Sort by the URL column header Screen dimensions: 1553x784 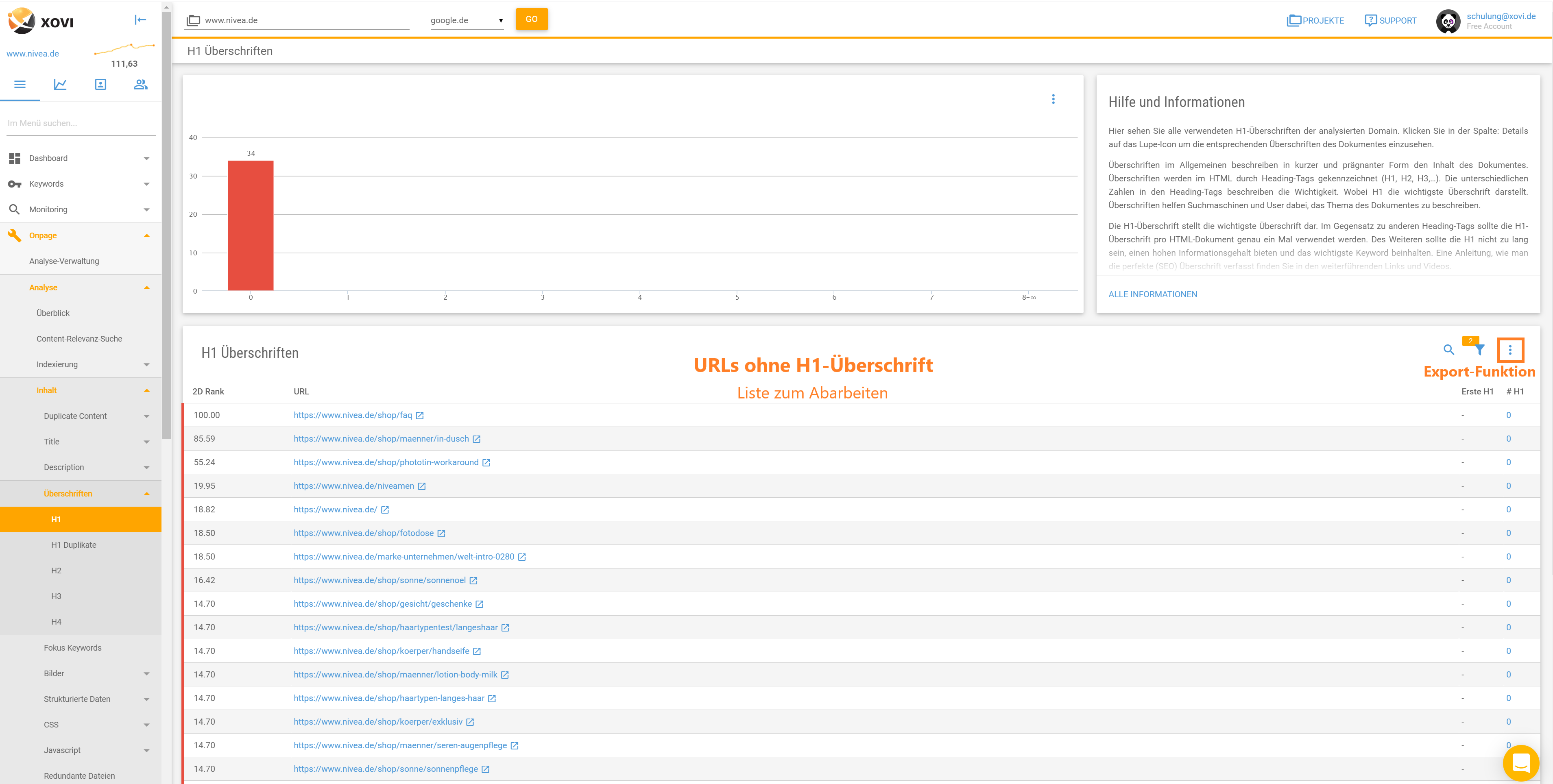click(x=301, y=392)
